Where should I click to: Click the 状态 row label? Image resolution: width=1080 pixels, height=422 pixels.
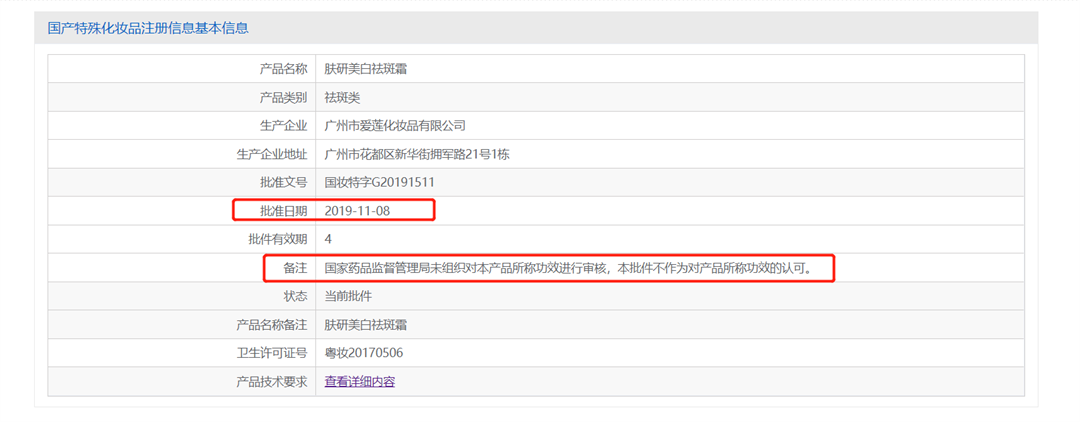pyautogui.click(x=295, y=297)
